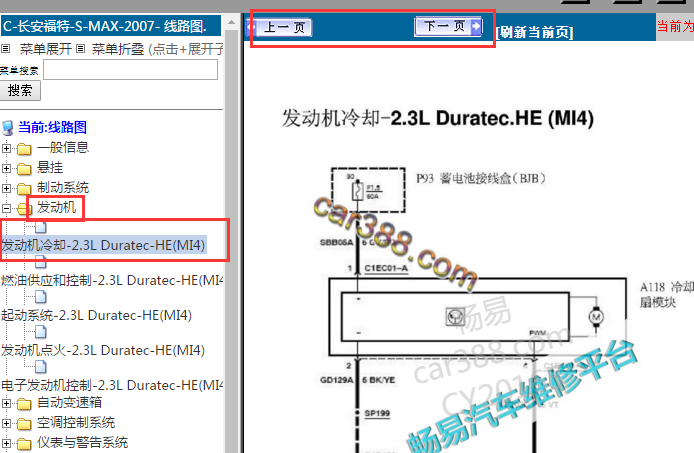Open the 空调控制系统 tree item
The height and width of the screenshot is (453, 694).
pos(76,422)
